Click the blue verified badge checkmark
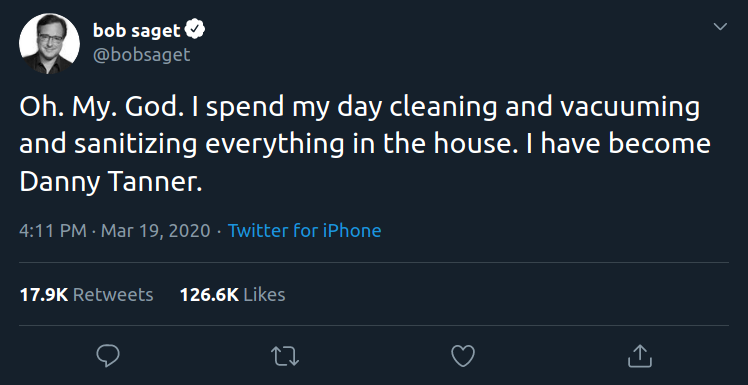Image resolution: width=748 pixels, height=385 pixels. click(x=195, y=30)
